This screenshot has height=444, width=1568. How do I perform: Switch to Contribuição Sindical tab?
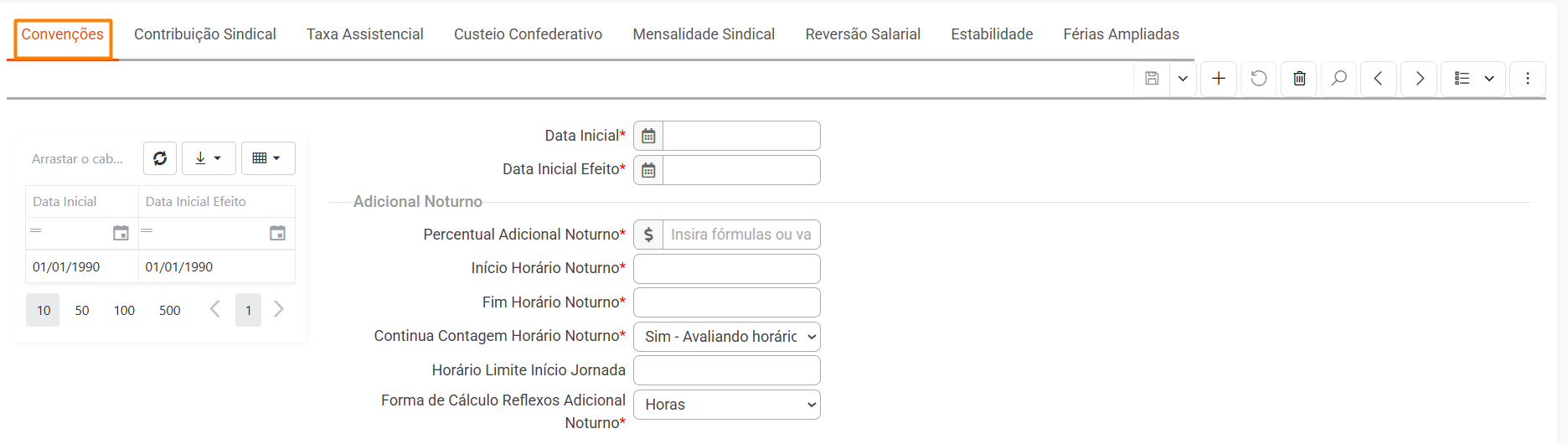pyautogui.click(x=204, y=34)
